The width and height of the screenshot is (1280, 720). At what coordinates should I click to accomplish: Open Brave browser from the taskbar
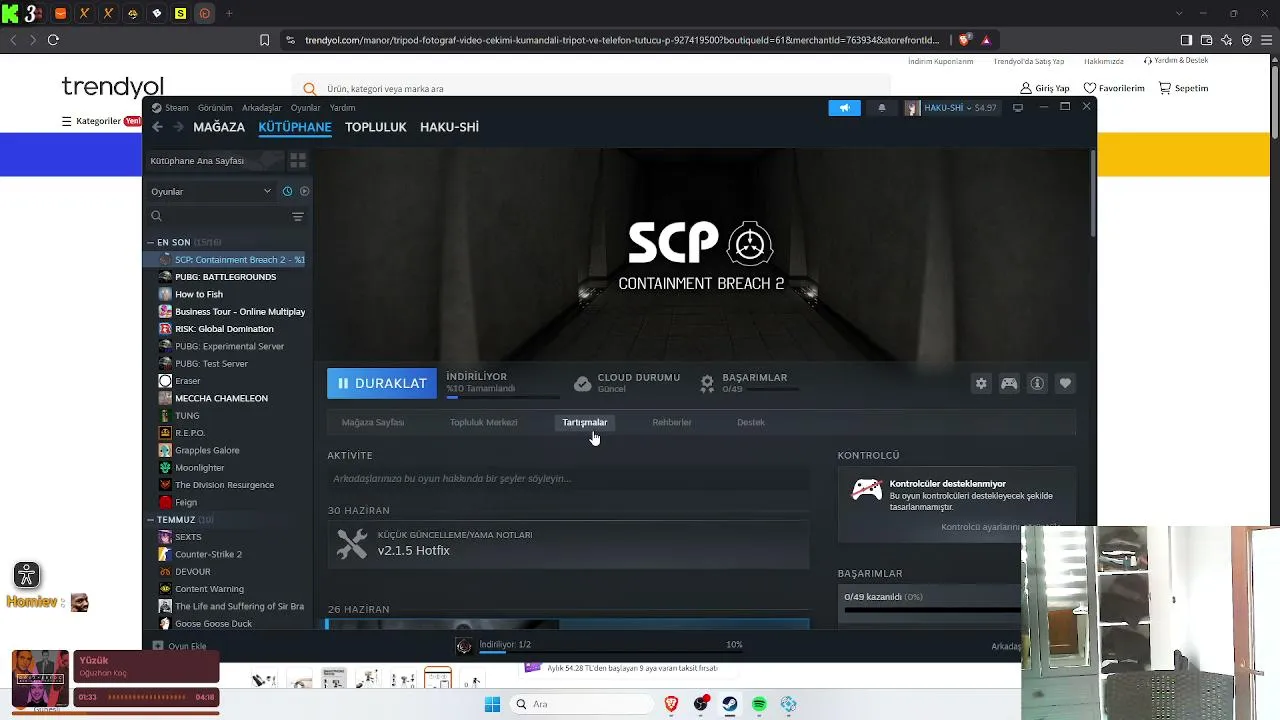pos(671,704)
